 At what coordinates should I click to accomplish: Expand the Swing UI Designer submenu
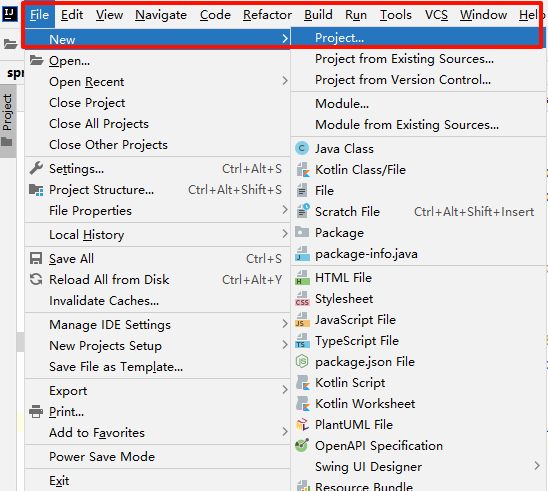click(537, 465)
